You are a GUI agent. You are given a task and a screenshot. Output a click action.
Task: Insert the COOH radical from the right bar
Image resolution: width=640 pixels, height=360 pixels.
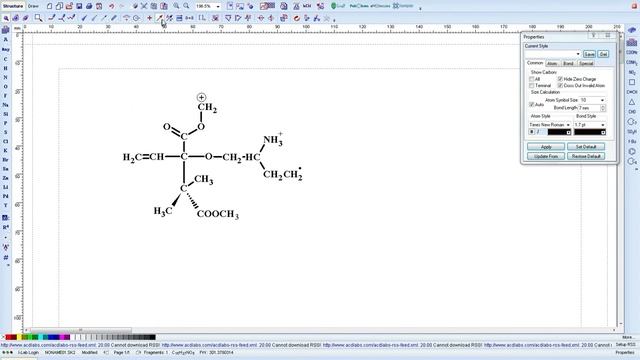click(x=632, y=52)
